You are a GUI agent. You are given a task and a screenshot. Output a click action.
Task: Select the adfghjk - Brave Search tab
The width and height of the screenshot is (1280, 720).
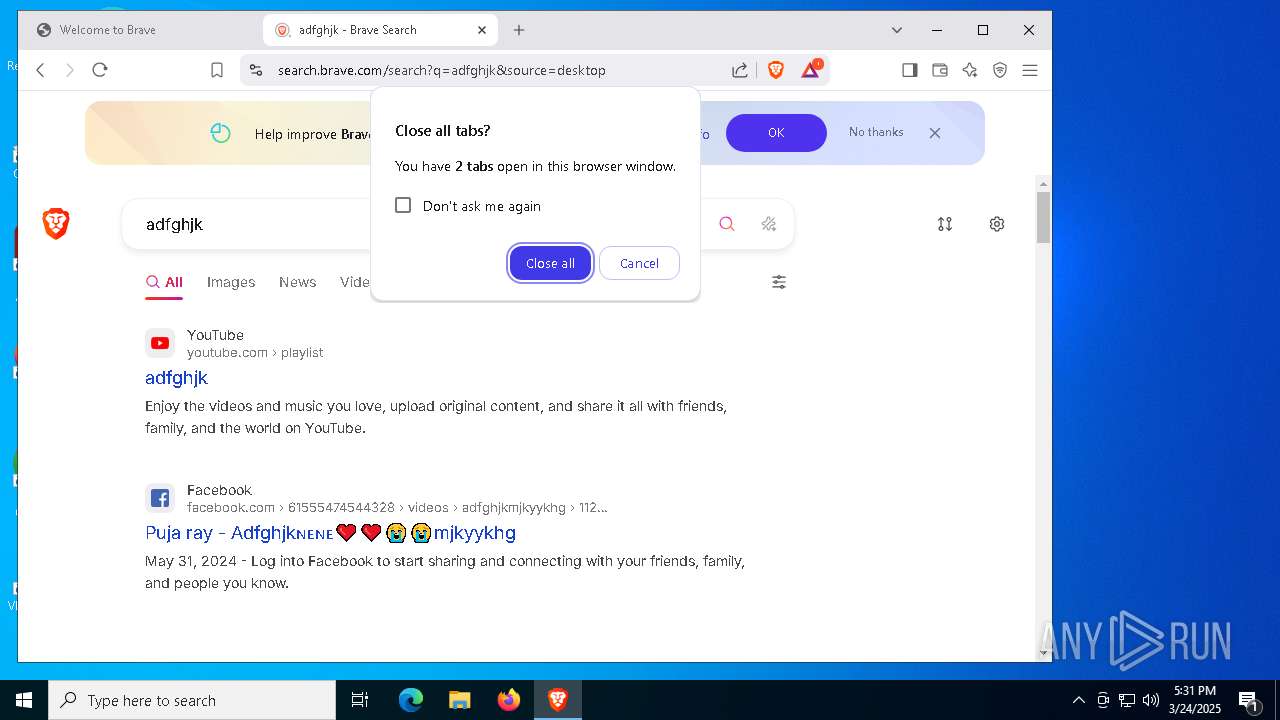[380, 30]
